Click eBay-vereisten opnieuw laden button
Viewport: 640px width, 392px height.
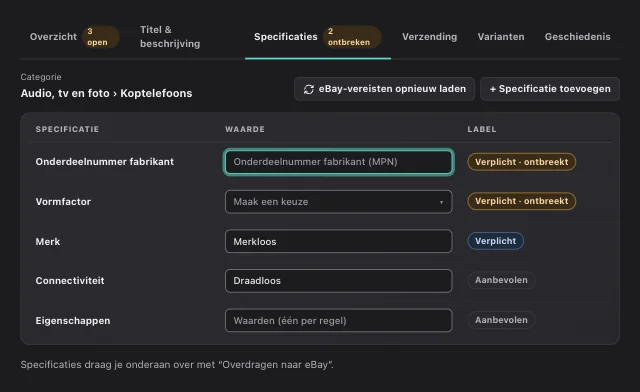coord(384,89)
